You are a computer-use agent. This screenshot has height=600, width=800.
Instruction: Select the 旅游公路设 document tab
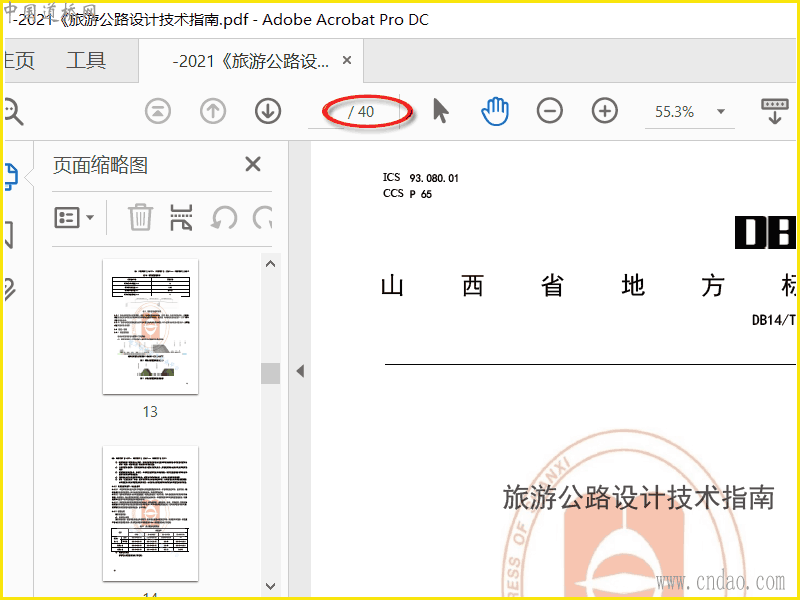pos(251,61)
